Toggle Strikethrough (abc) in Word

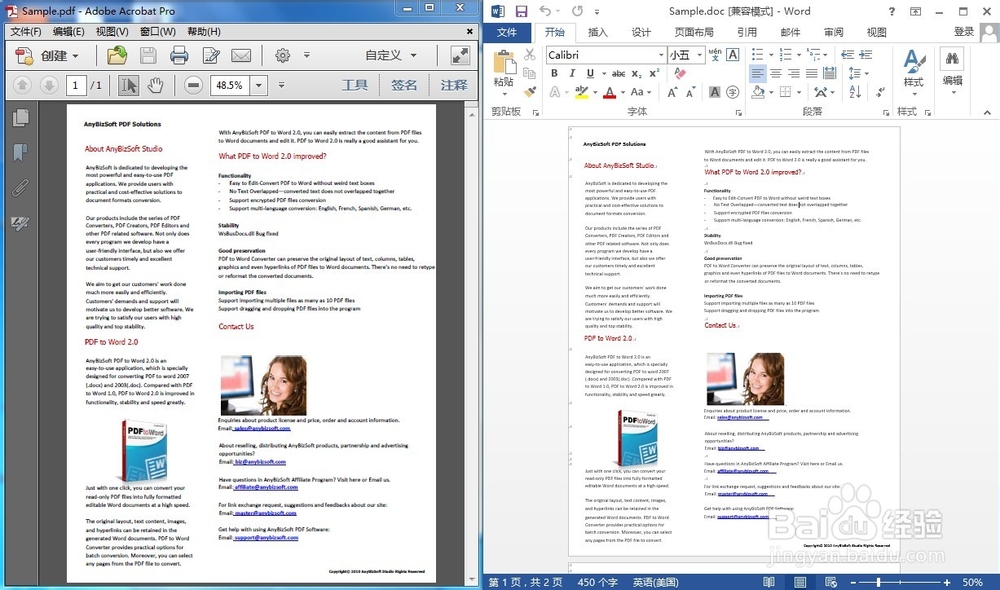pos(618,73)
